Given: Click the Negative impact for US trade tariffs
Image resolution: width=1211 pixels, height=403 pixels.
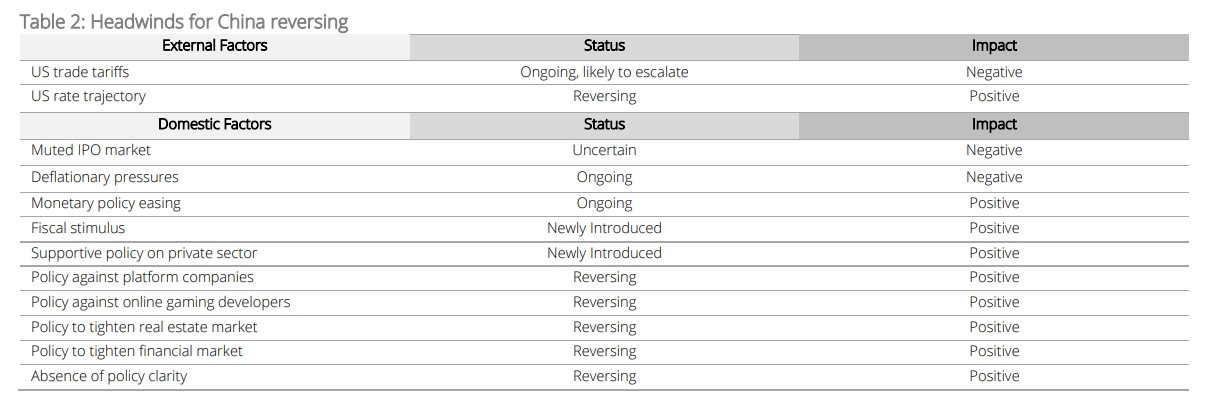Looking at the screenshot, I should (994, 72).
